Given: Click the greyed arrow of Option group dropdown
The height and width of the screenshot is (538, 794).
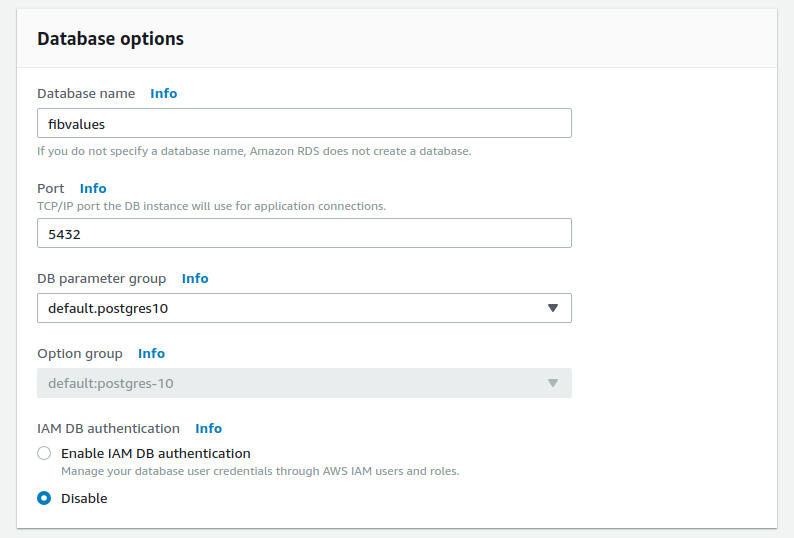Looking at the screenshot, I should point(553,383).
